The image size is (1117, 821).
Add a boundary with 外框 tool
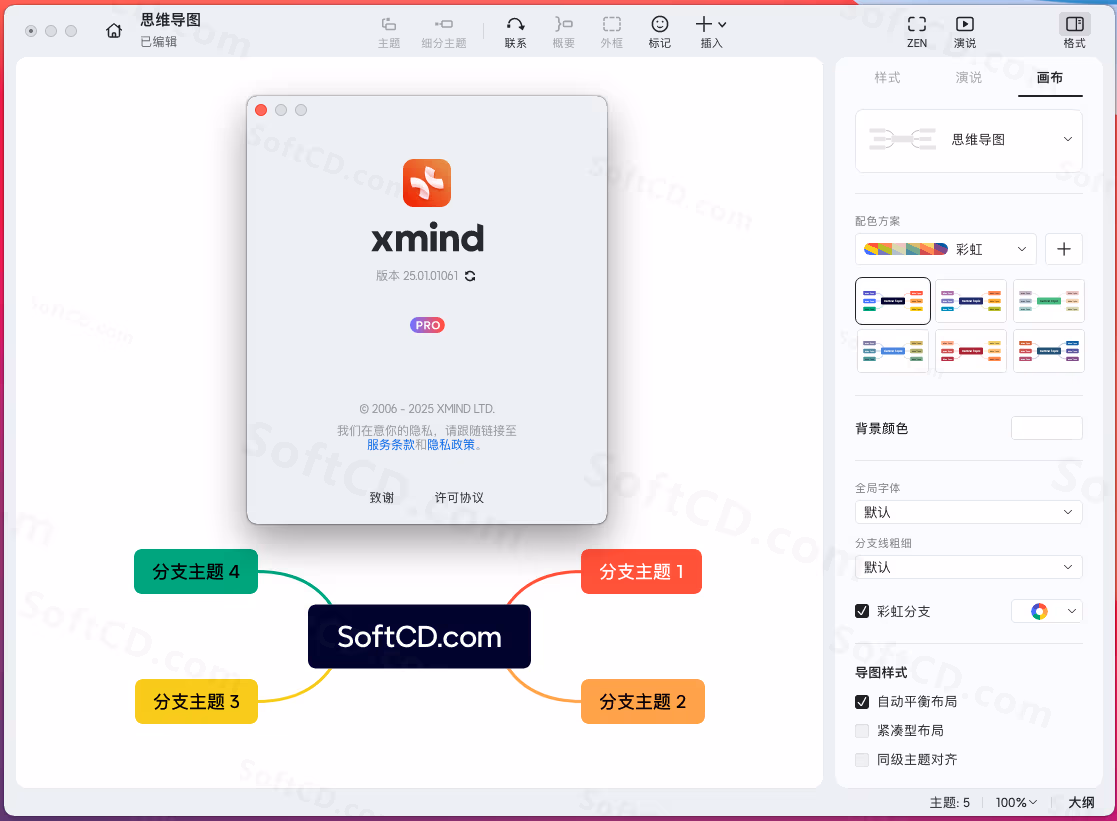(x=612, y=33)
